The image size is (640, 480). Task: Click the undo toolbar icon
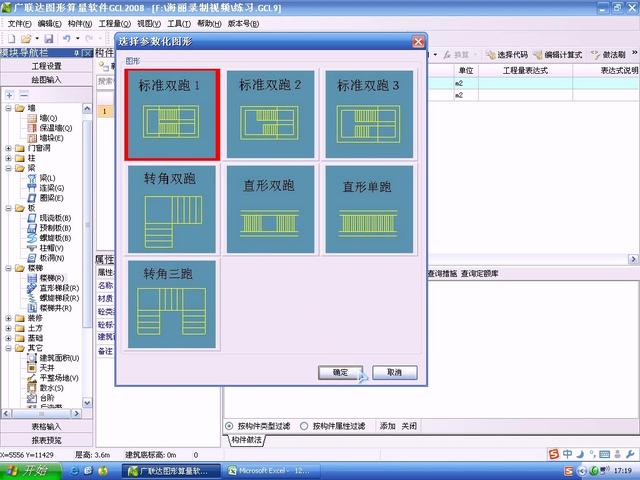[65, 38]
